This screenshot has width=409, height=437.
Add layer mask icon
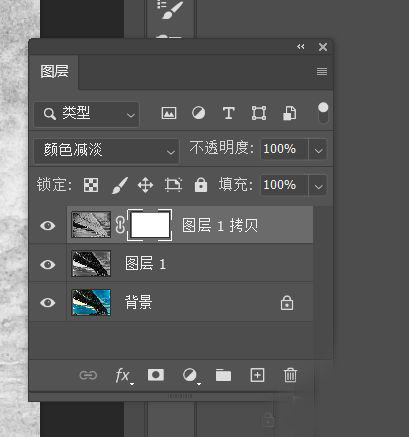(156, 375)
